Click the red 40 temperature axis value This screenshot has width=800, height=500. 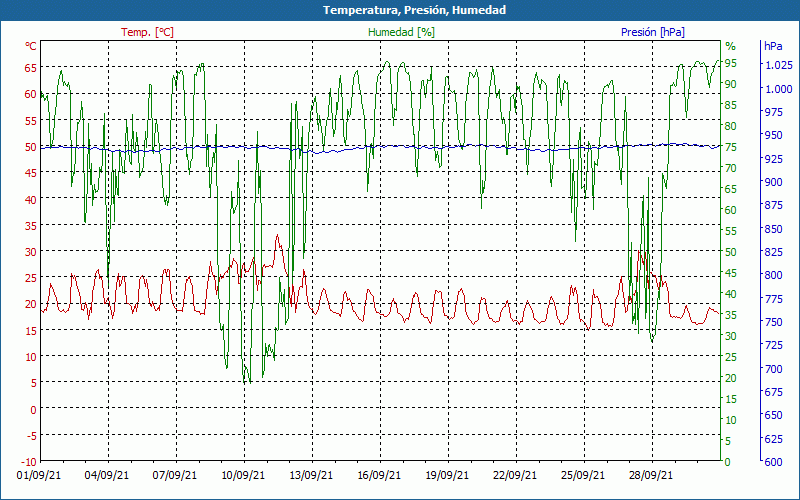pos(31,199)
